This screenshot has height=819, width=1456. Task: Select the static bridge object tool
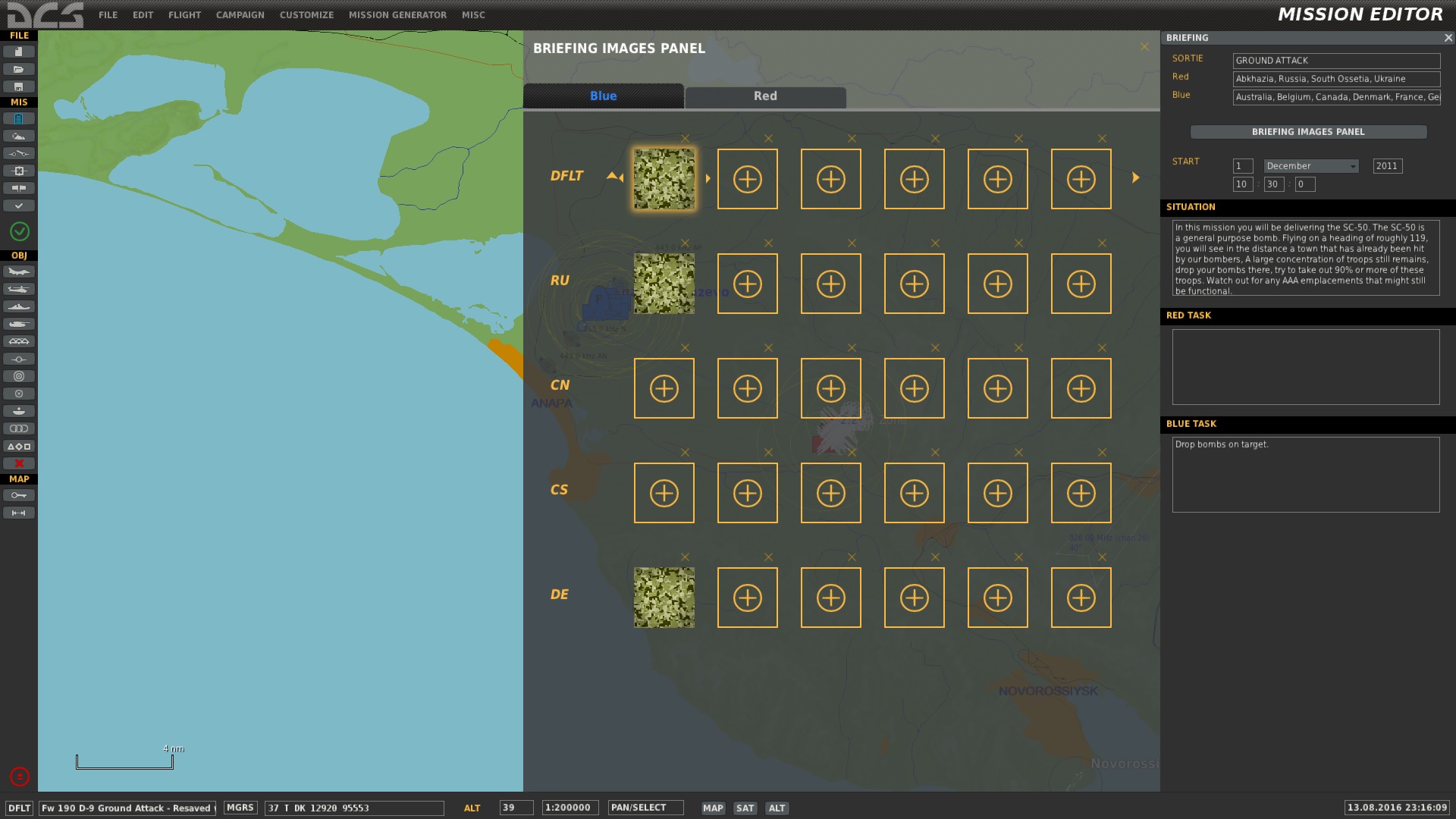pos(19,341)
